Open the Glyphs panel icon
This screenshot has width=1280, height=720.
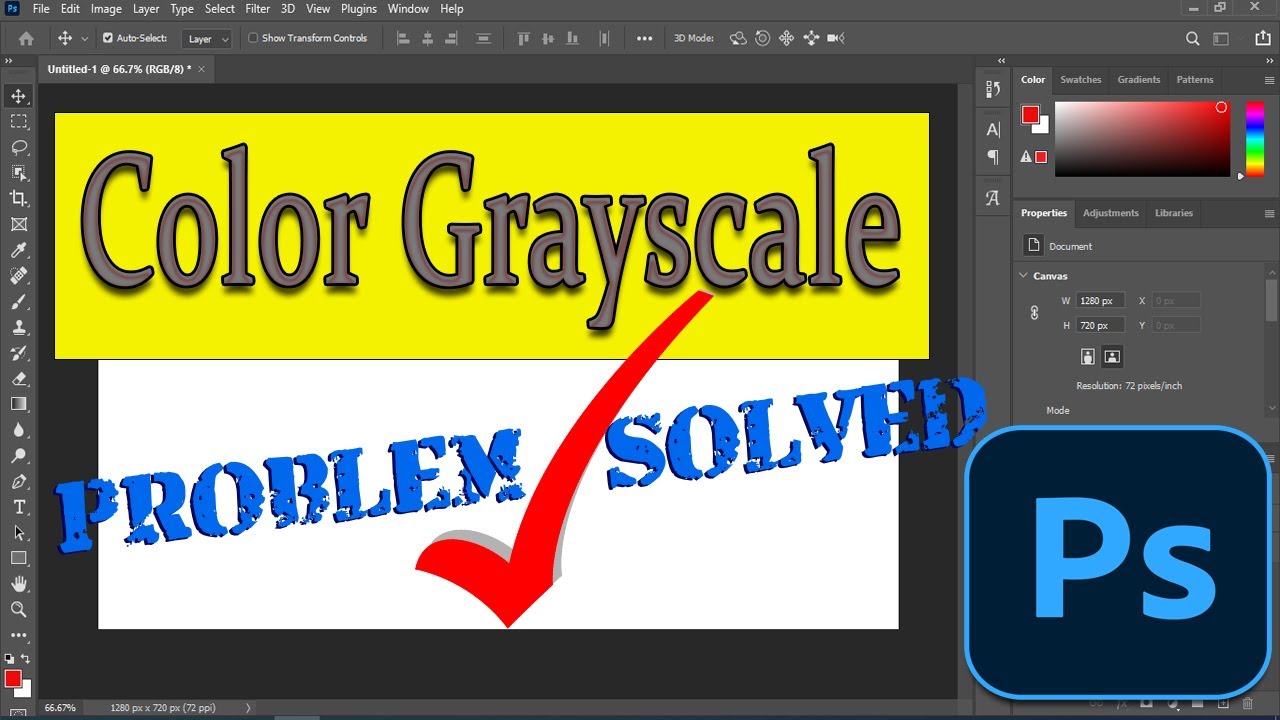pos(993,198)
